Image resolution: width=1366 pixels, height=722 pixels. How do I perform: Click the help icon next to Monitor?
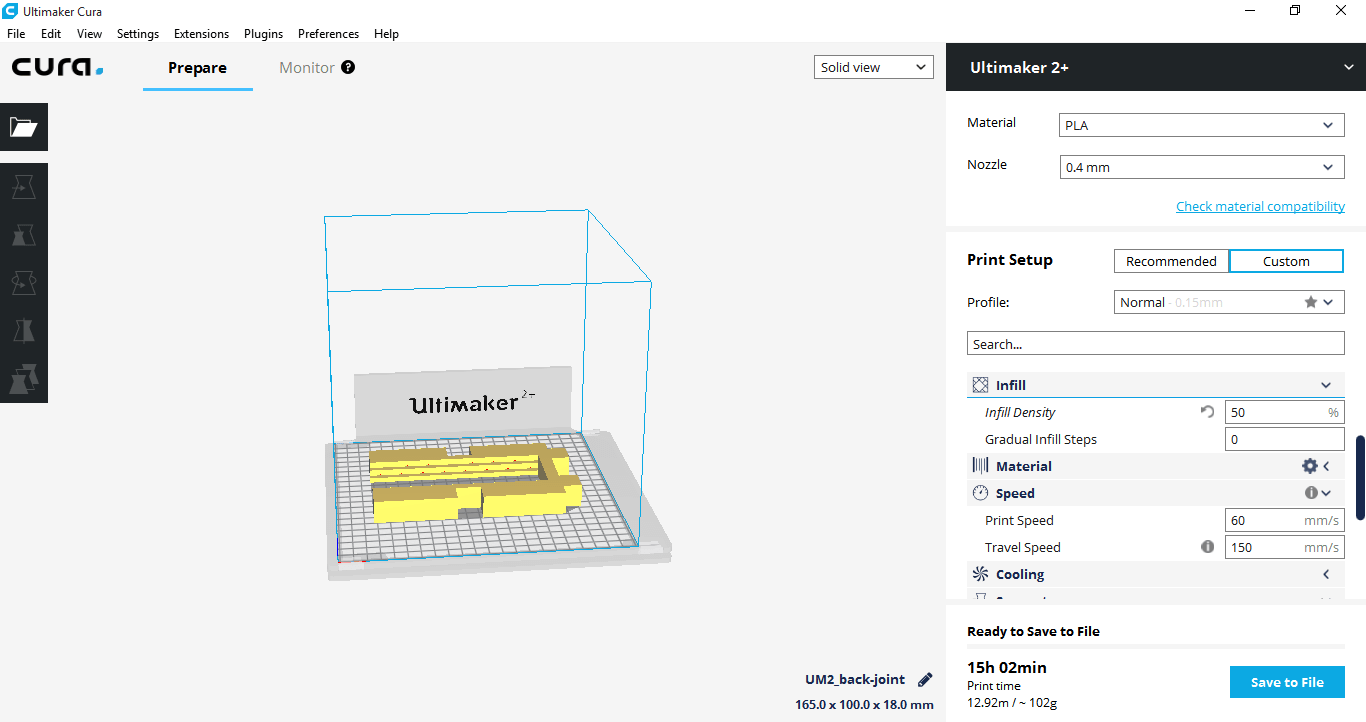348,67
